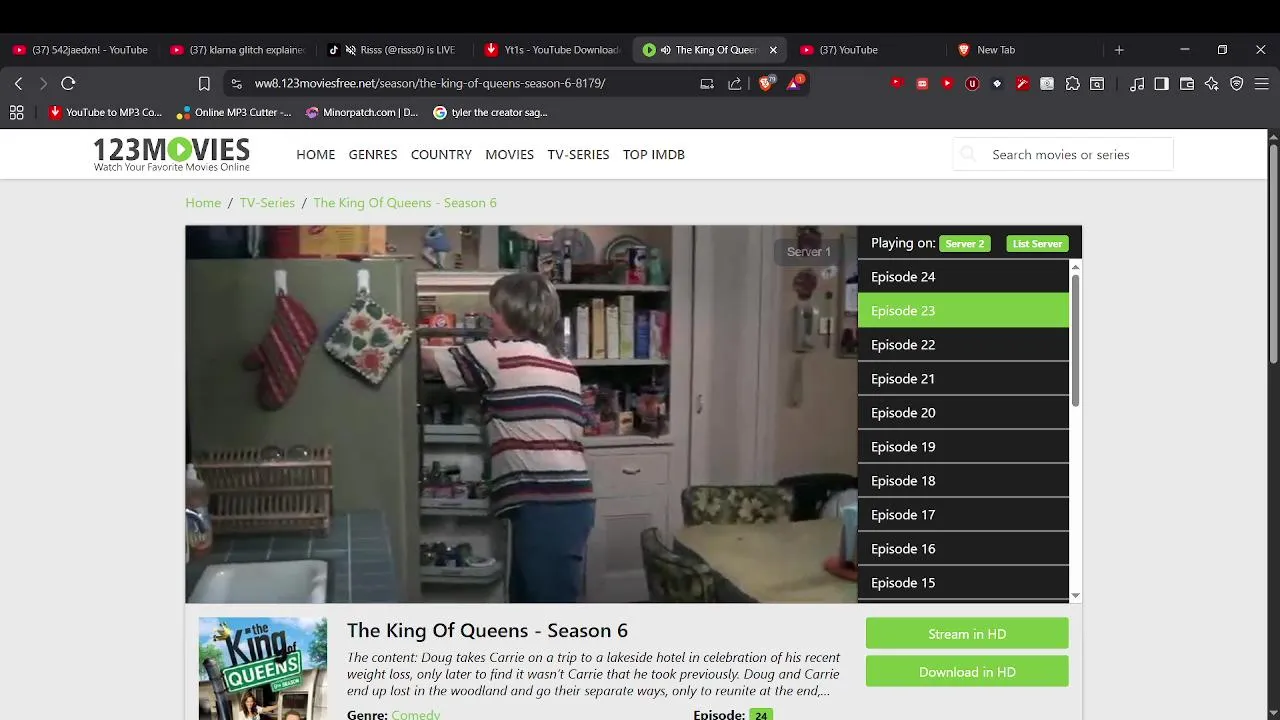This screenshot has height=720, width=1280.
Task: Open the Brave Shields lion icon
Action: (766, 84)
